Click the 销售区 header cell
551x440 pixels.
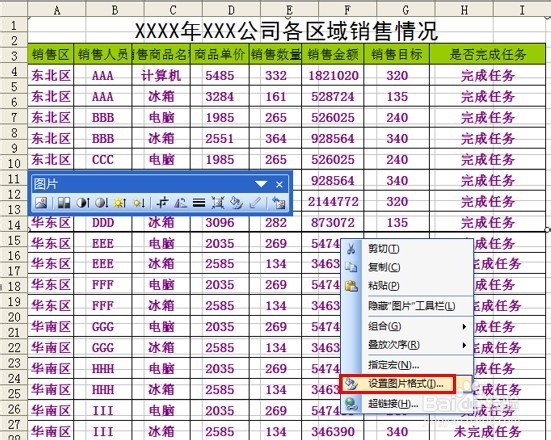[x=51, y=54]
